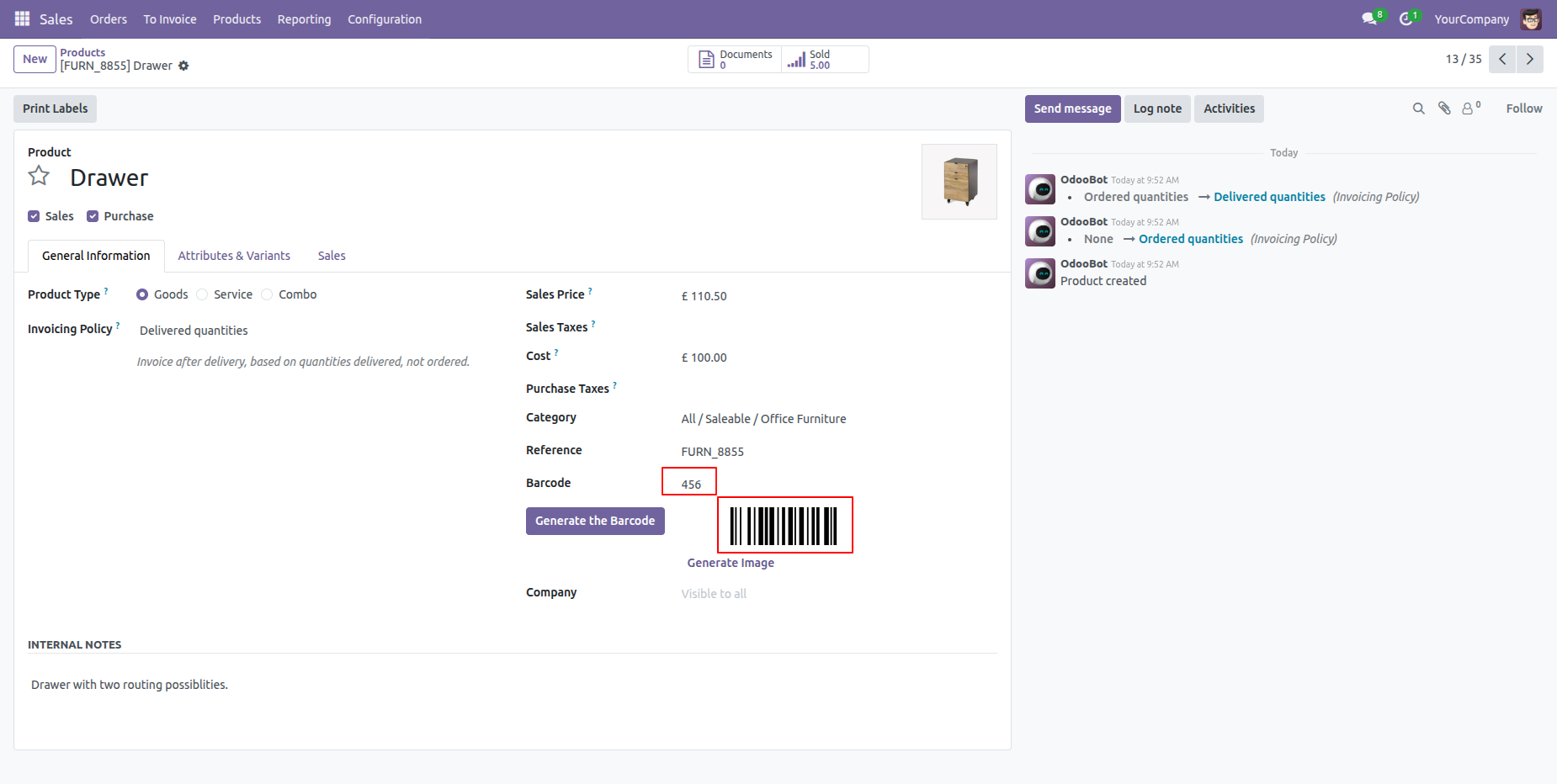Screen dimensions: 1557x784
Task: Open the activities clock icon
Action: click(1406, 19)
